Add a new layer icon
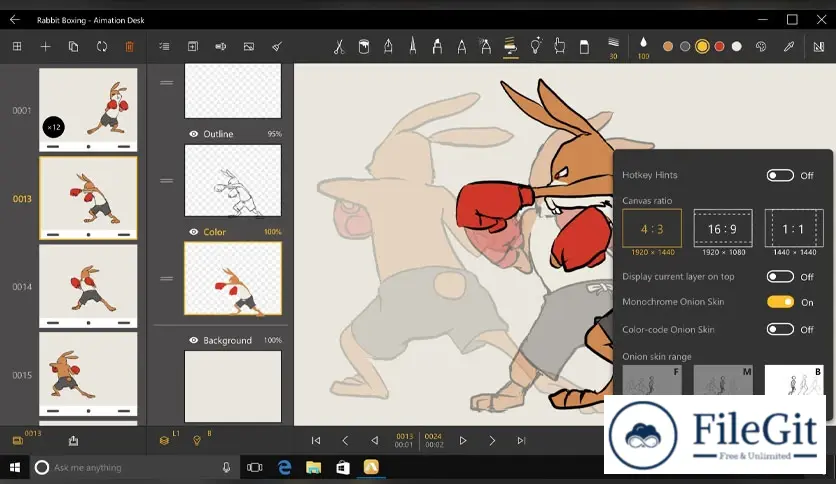836x484 pixels. point(192,46)
